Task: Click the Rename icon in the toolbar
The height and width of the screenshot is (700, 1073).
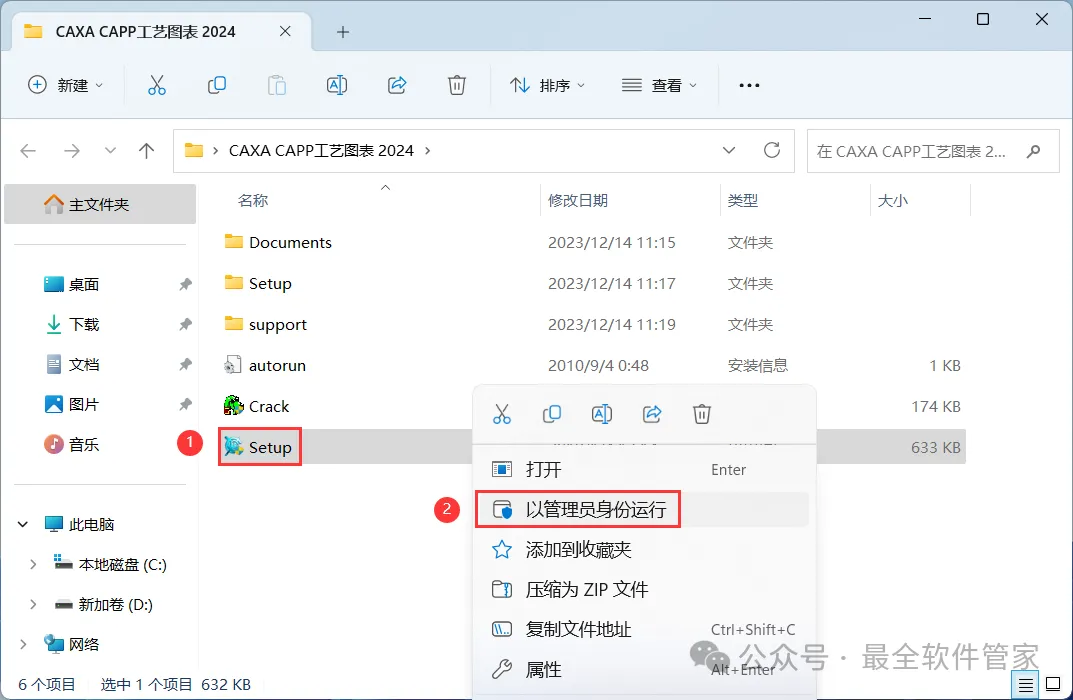Action: 337,85
